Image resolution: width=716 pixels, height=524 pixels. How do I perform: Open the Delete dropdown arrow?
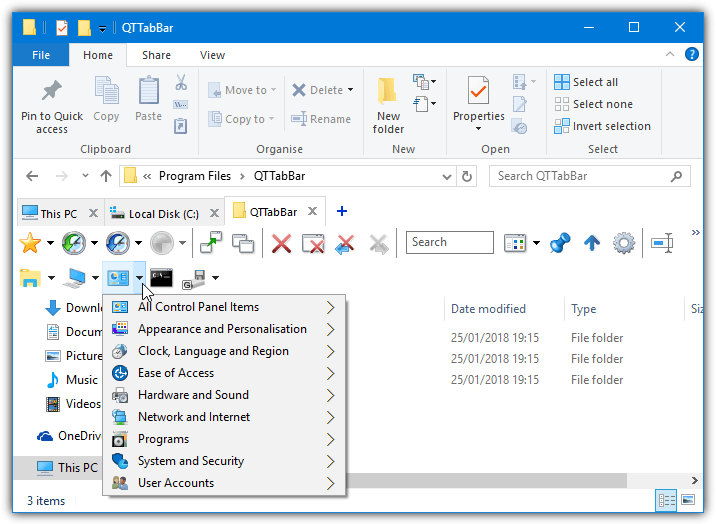click(350, 89)
